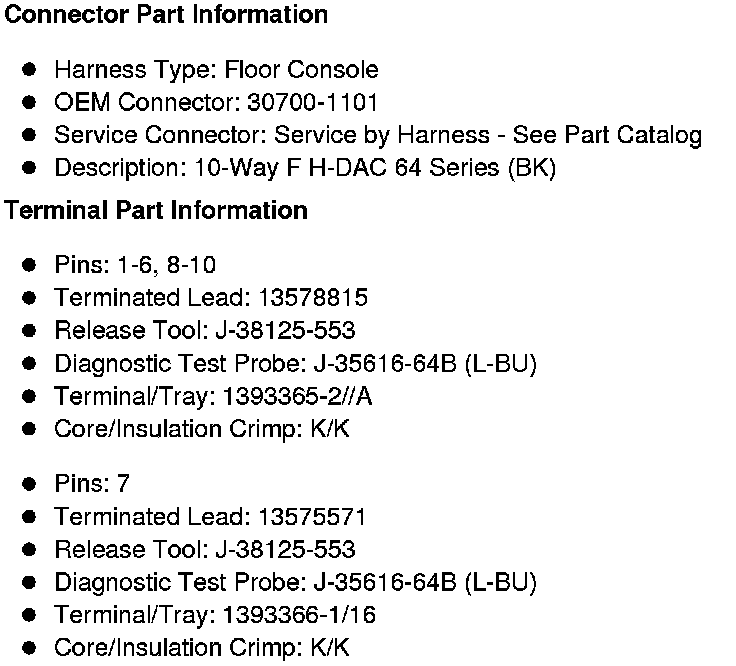Click Terminal/Tray value 1393365-2//A
736x666 pixels.
[x=301, y=396]
